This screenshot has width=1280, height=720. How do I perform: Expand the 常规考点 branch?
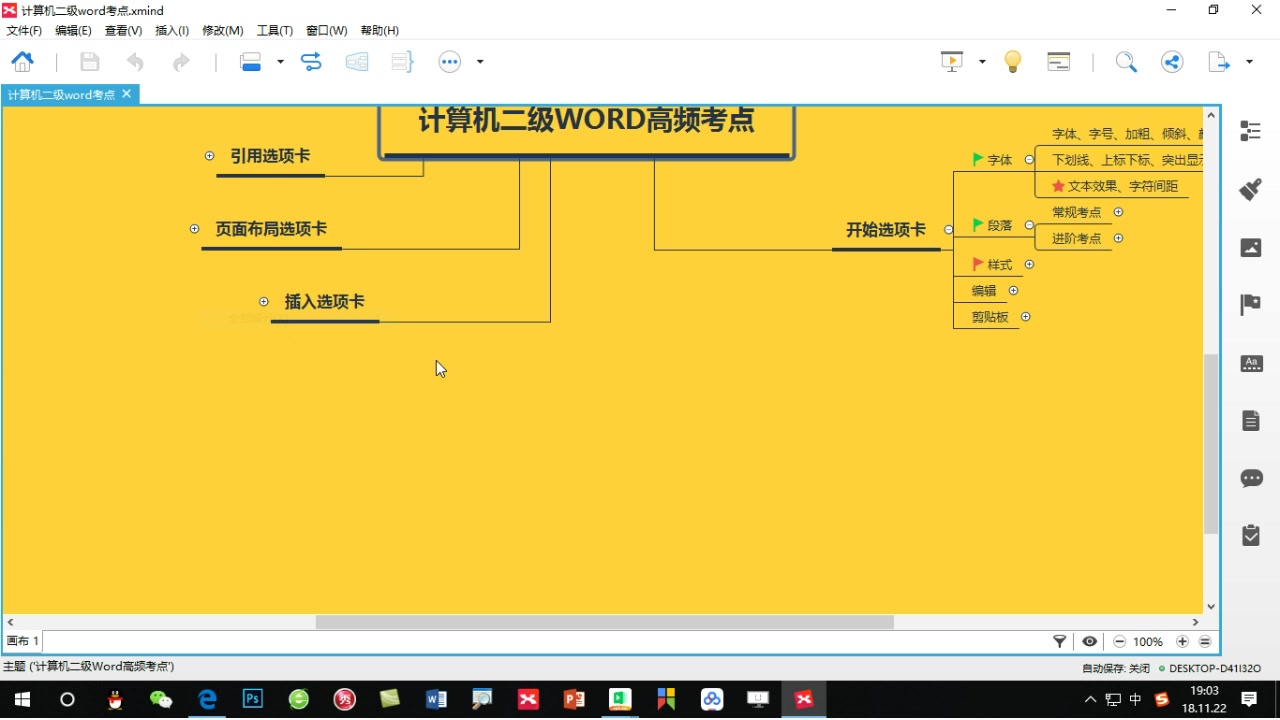click(x=1118, y=211)
